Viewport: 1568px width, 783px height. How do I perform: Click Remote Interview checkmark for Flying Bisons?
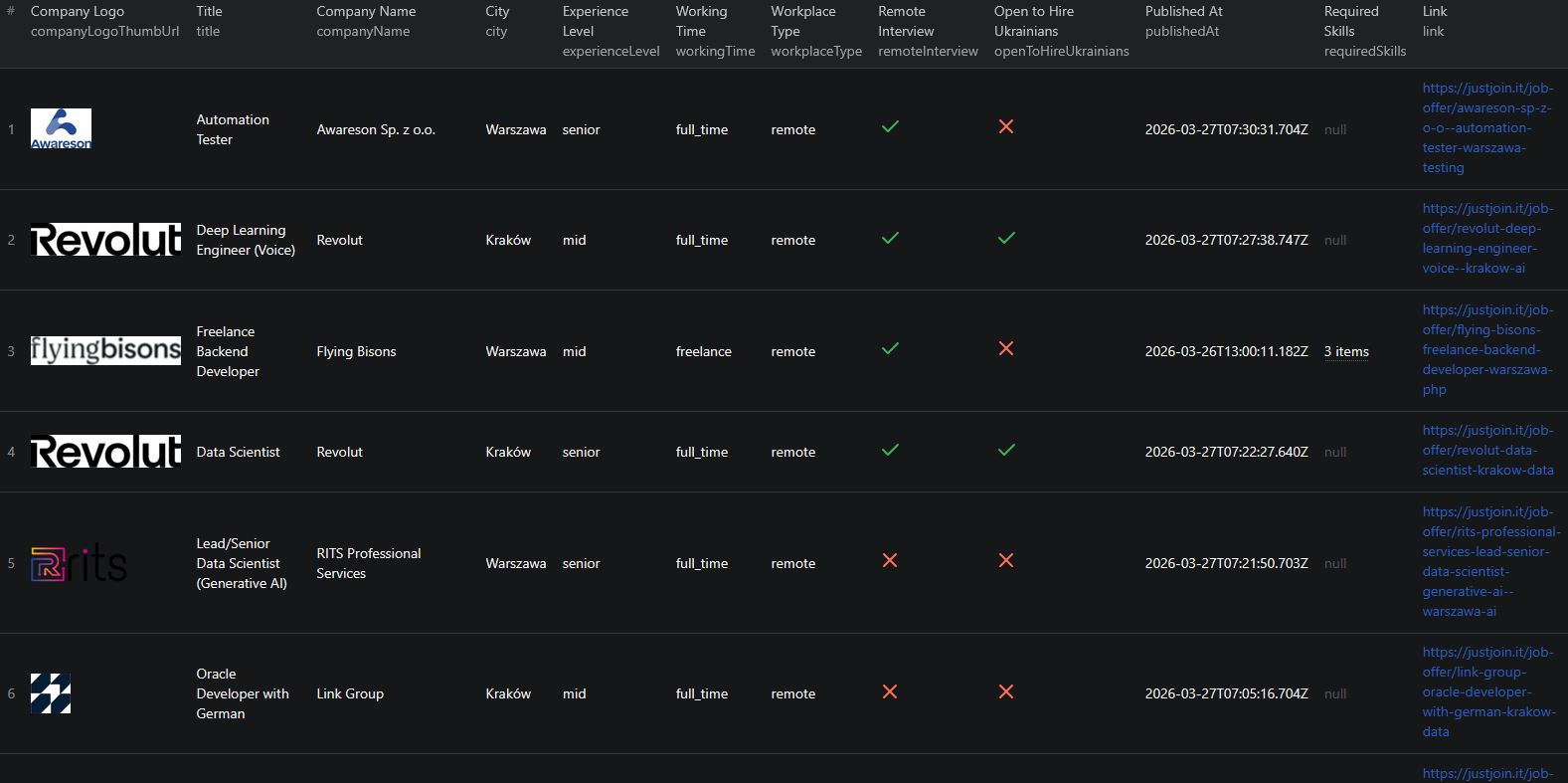tap(890, 349)
